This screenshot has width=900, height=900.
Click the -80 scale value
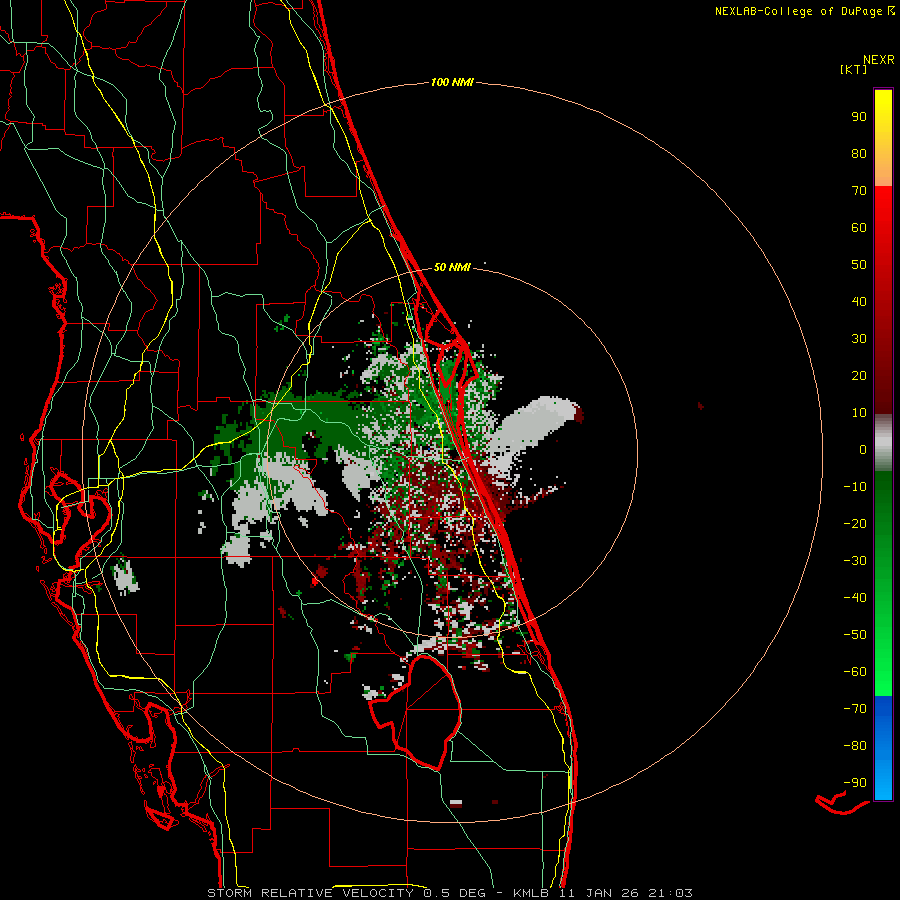[x=855, y=746]
